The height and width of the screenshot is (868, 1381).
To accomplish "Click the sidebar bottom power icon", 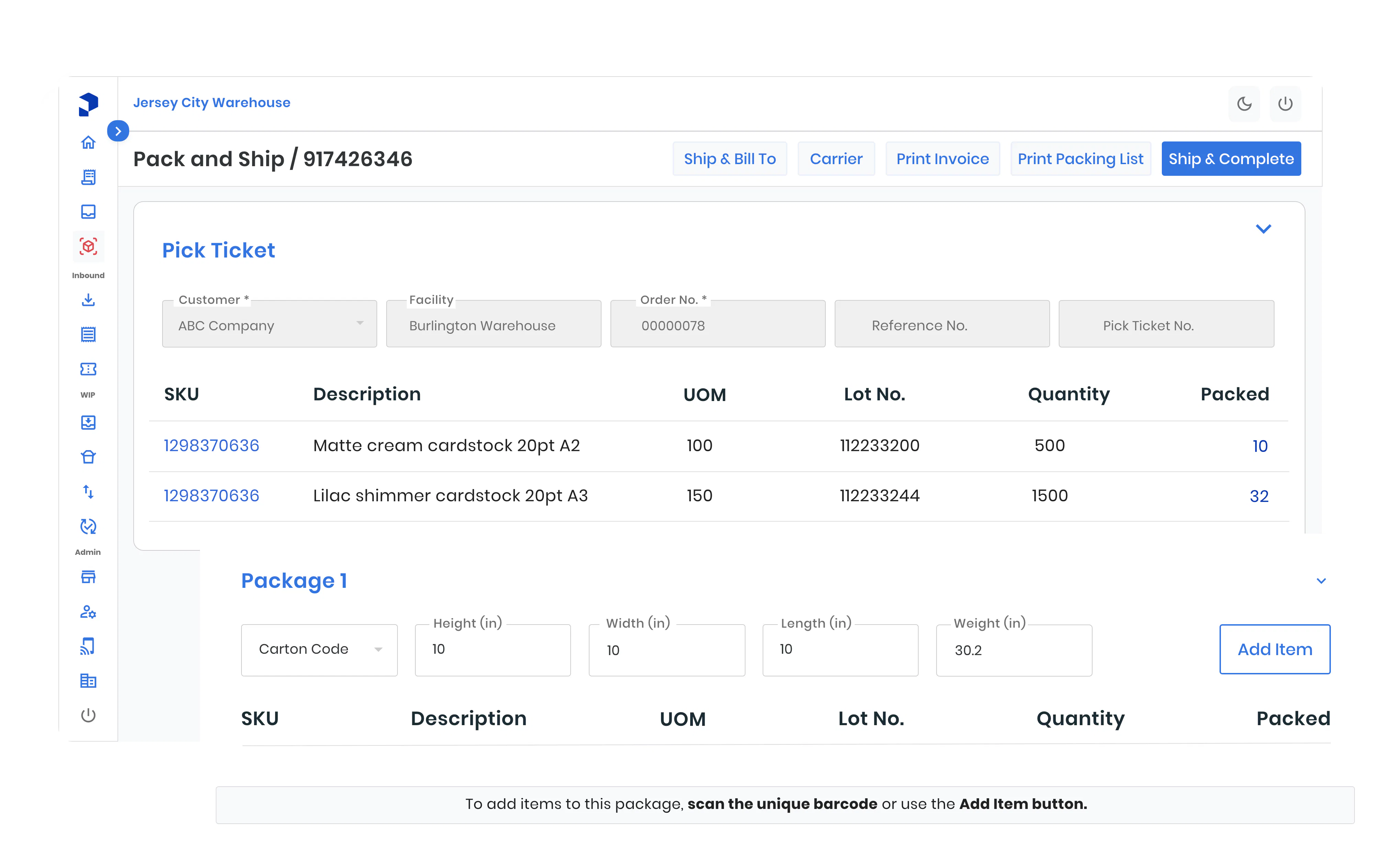I will pyautogui.click(x=88, y=715).
